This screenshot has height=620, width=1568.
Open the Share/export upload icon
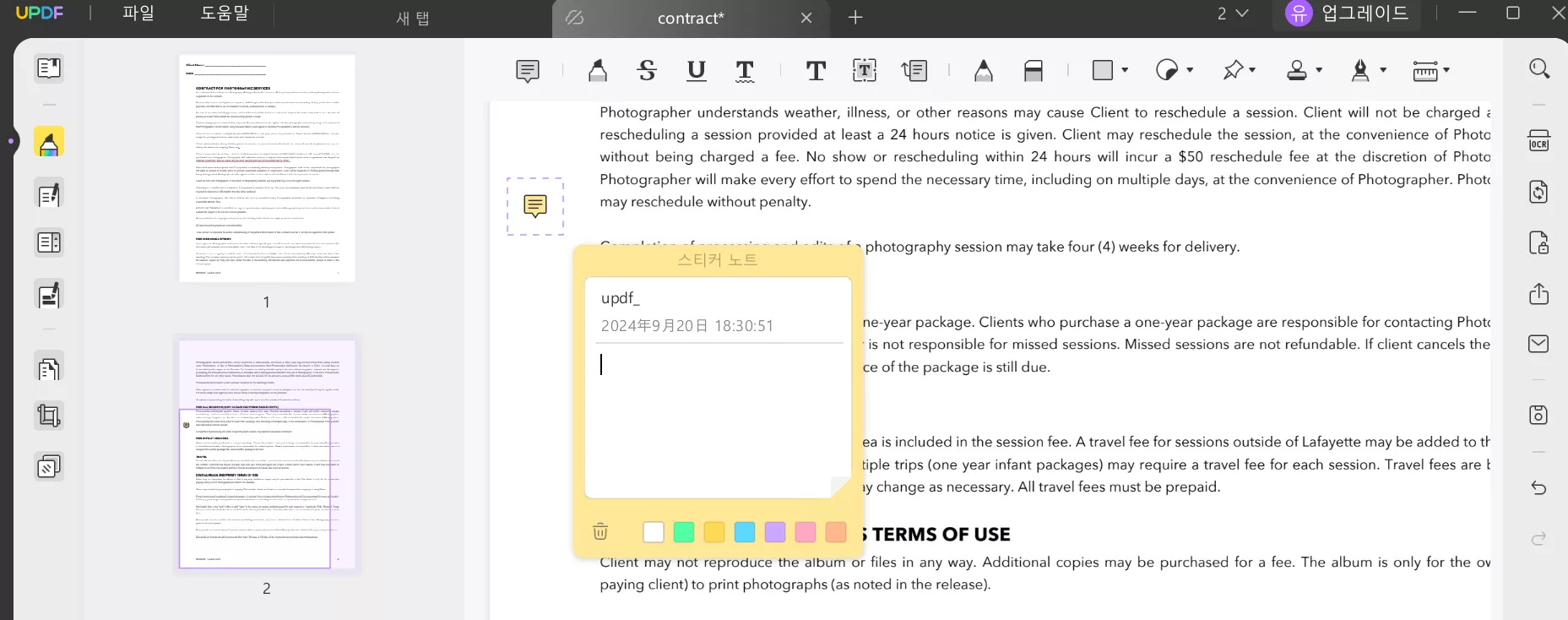coord(1539,294)
